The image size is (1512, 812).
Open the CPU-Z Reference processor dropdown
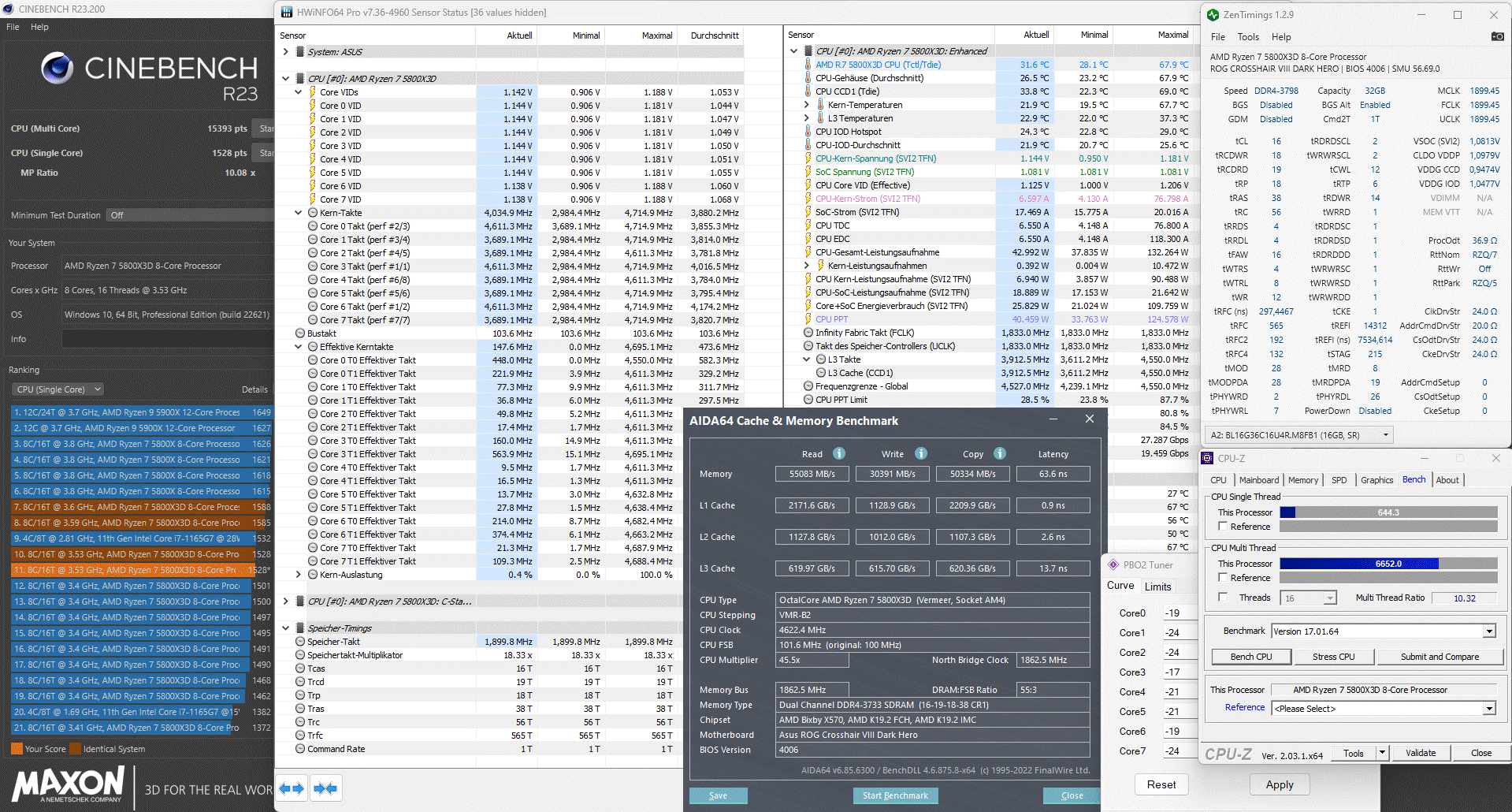(x=1384, y=709)
